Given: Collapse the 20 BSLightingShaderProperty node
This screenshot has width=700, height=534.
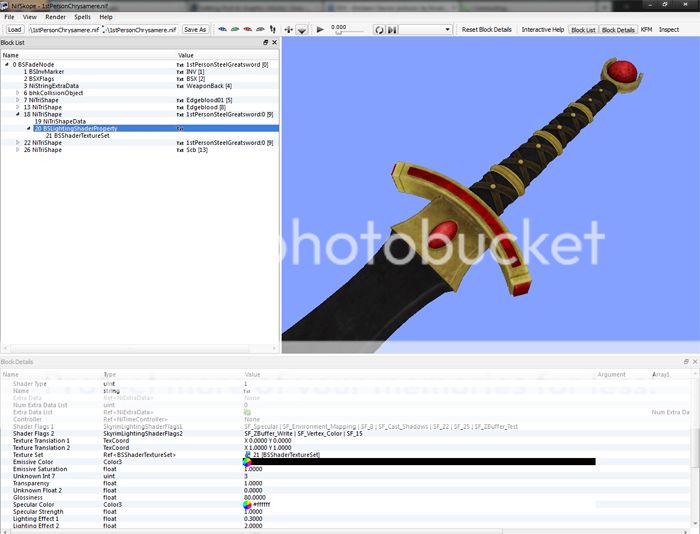Looking at the screenshot, I should (29, 129).
